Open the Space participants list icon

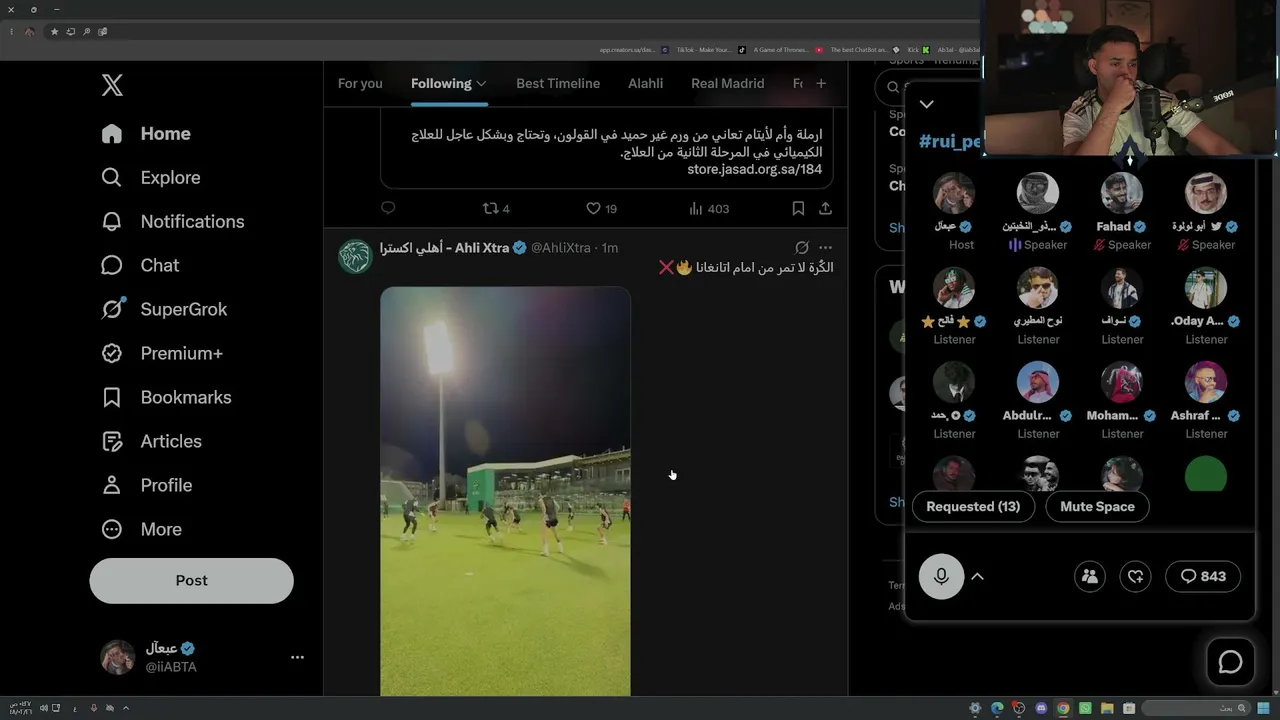pos(1090,576)
